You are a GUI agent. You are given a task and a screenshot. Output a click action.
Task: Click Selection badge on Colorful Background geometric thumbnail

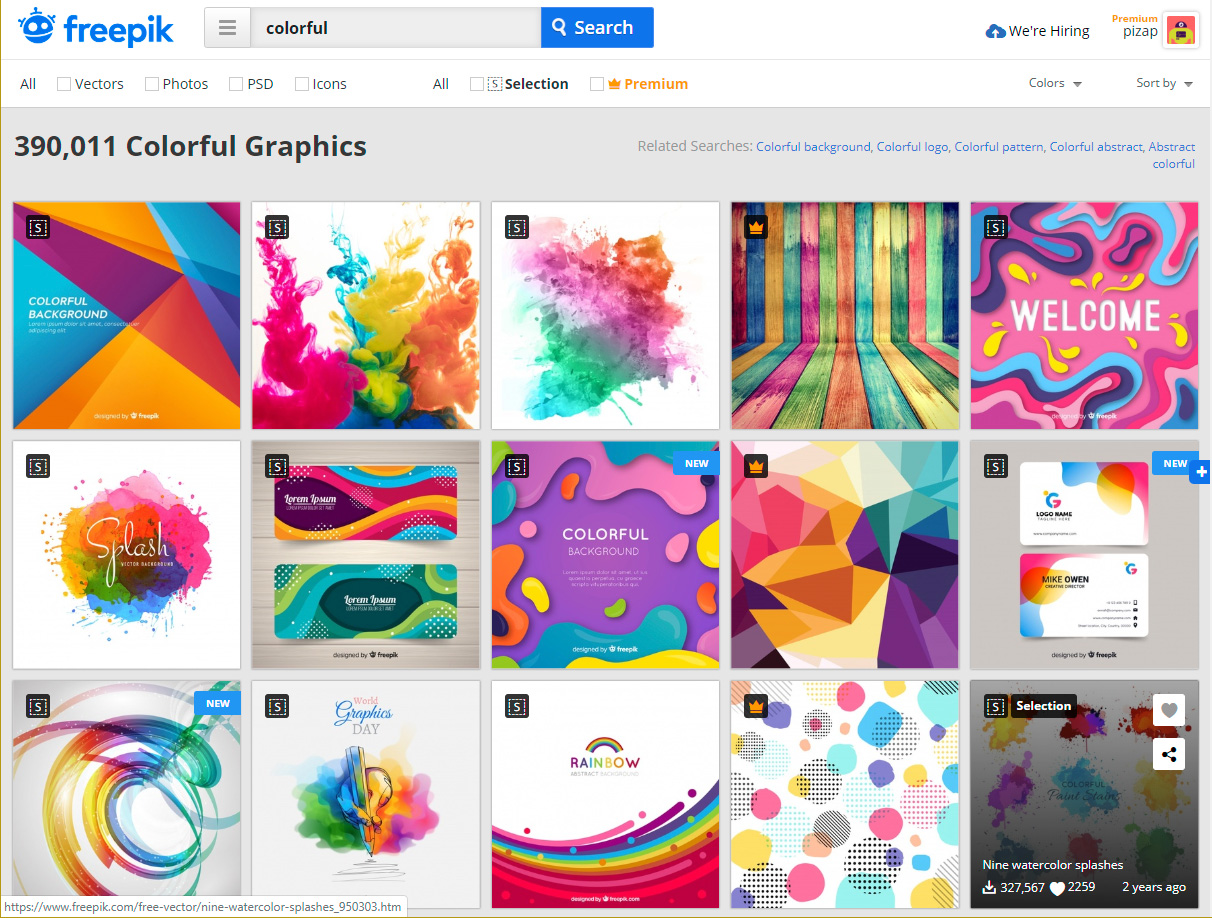pyautogui.click(x=37, y=228)
